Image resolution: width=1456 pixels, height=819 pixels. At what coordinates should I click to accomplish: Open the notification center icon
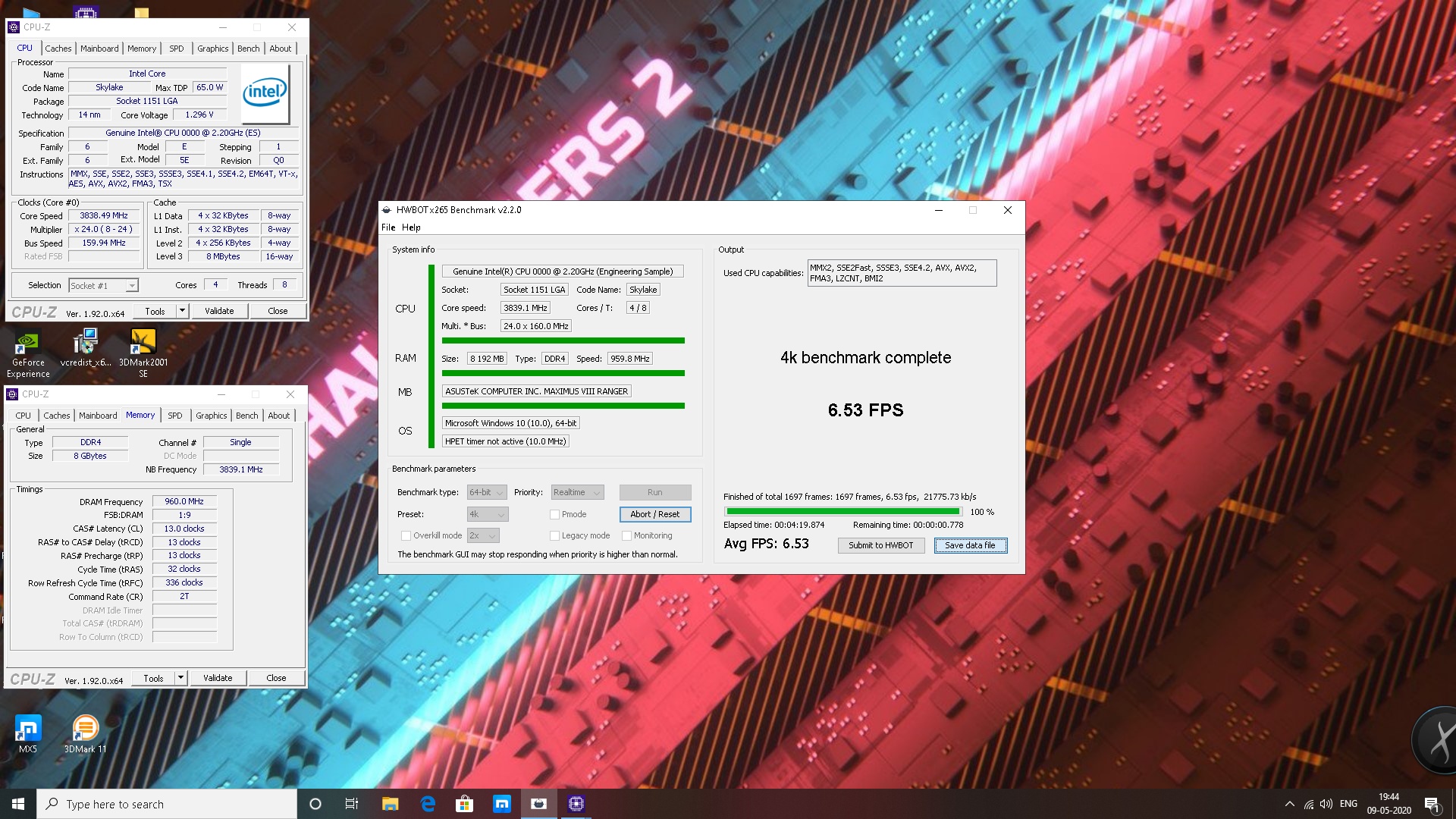pos(1432,804)
